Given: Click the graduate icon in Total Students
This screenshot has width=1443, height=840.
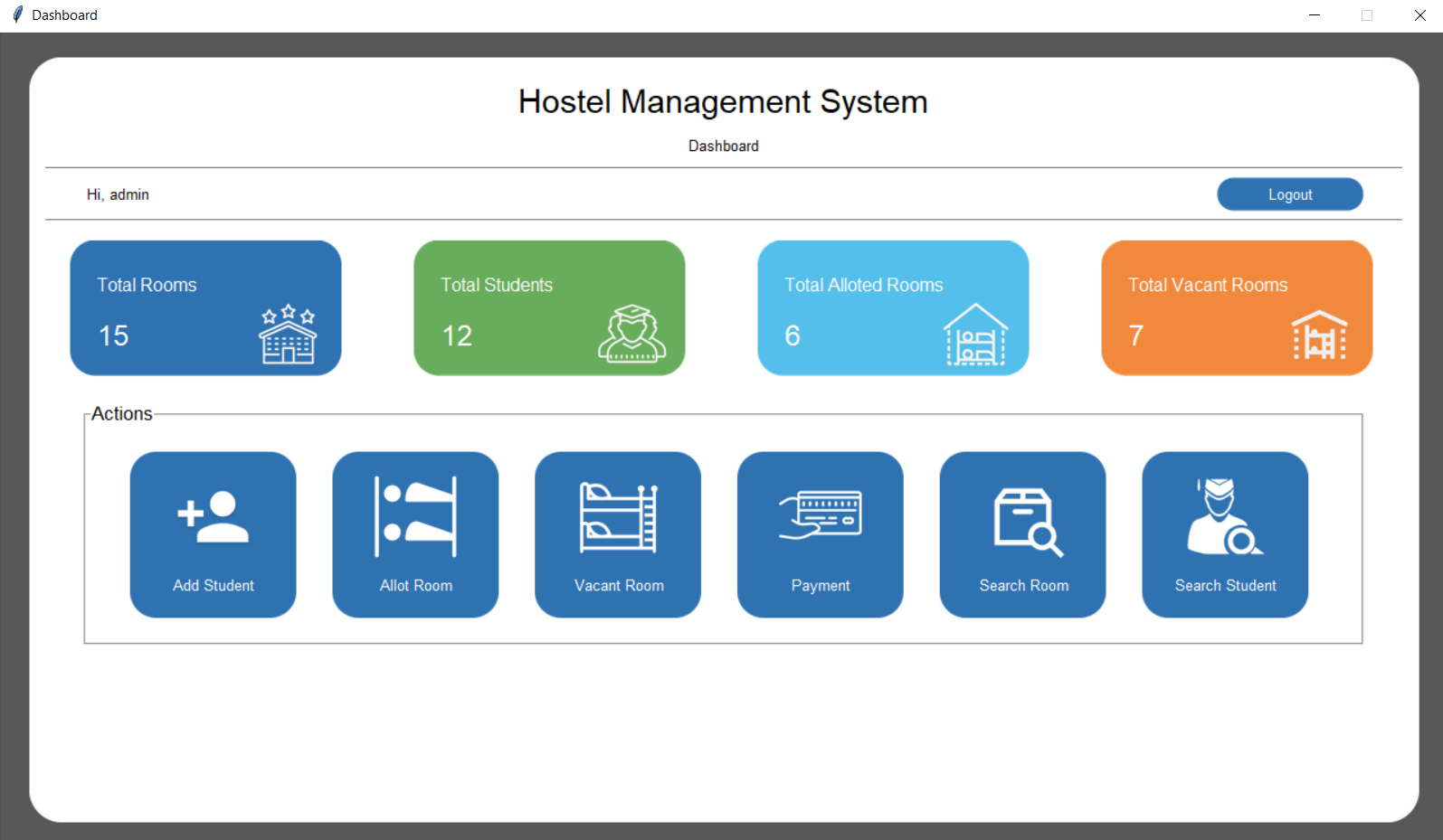Looking at the screenshot, I should pos(631,334).
